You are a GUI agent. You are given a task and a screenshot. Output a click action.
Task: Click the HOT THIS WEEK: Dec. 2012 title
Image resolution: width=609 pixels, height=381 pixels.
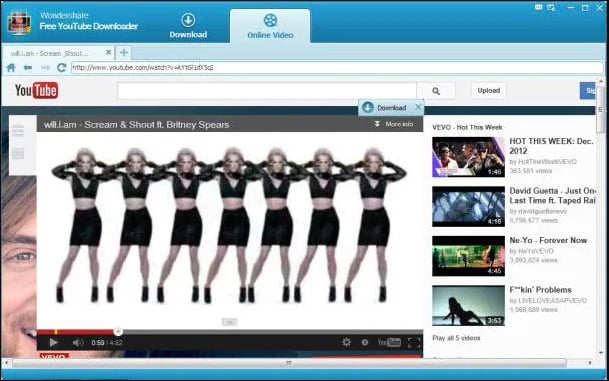(551, 146)
